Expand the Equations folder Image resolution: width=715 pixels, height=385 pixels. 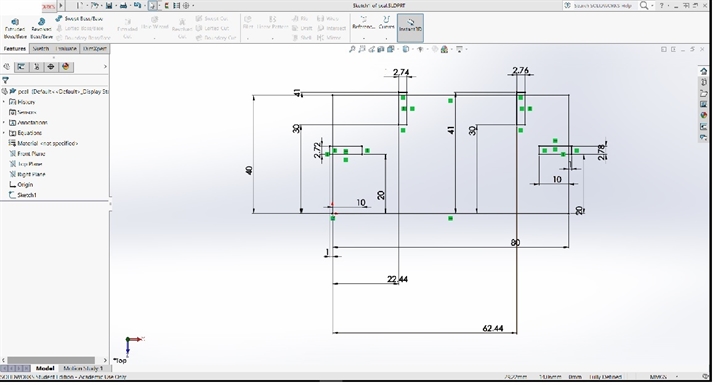tap(4, 133)
